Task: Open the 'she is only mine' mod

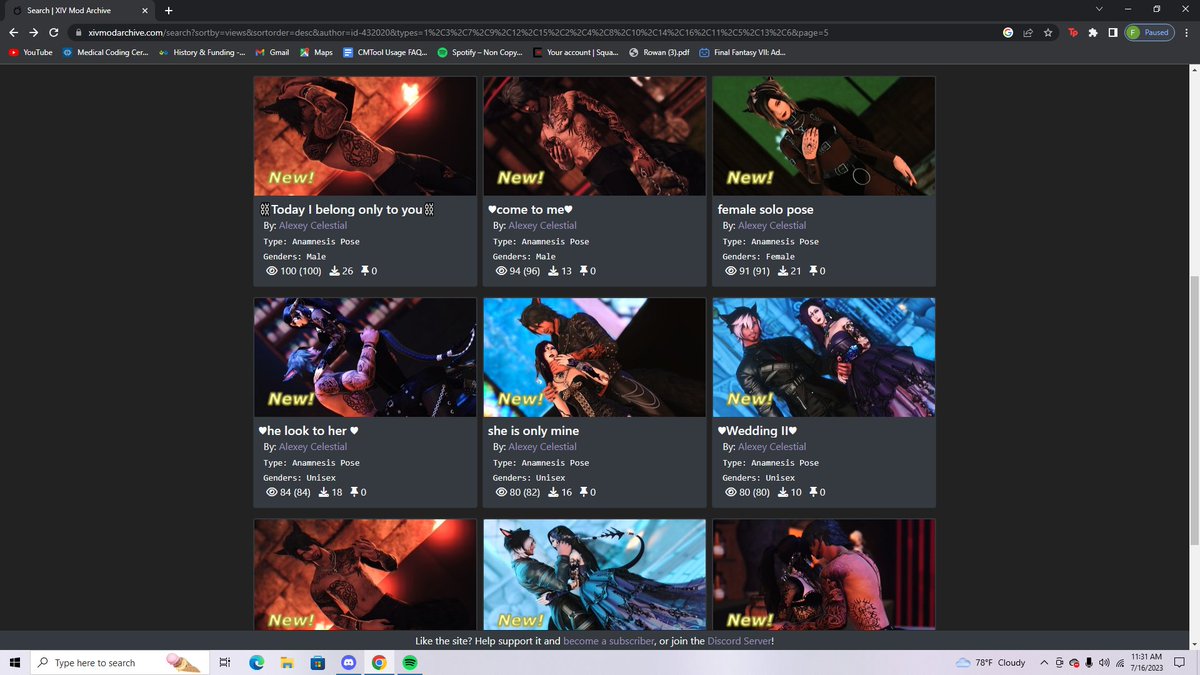Action: pos(533,431)
